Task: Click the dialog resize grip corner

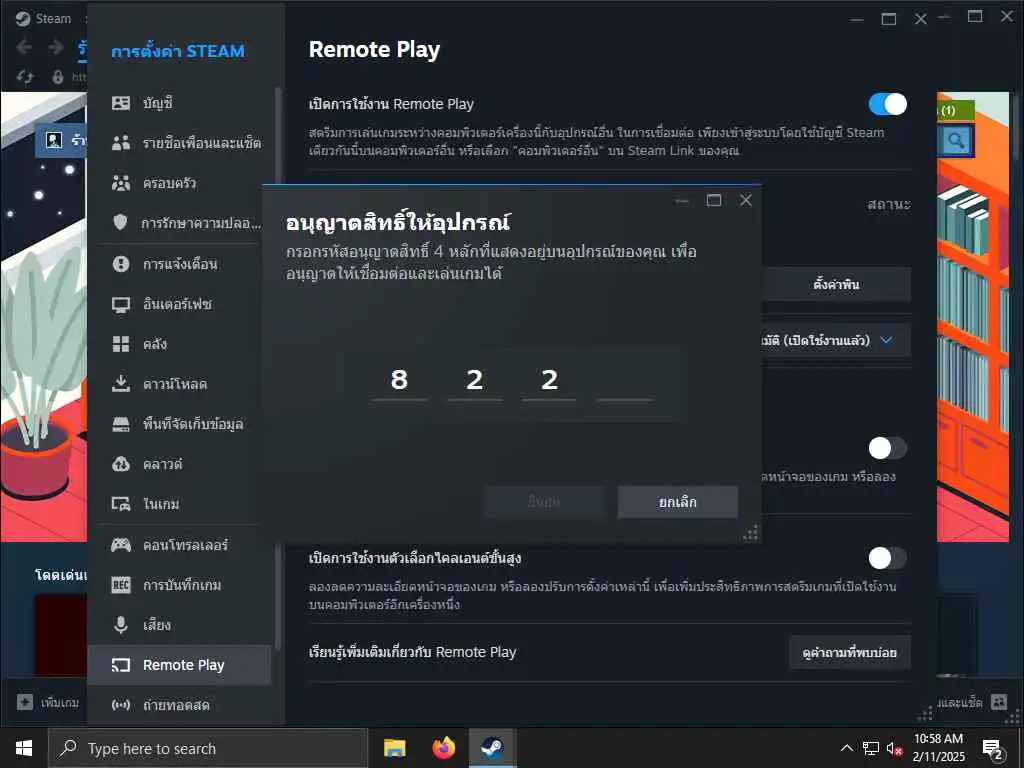Action: (751, 533)
